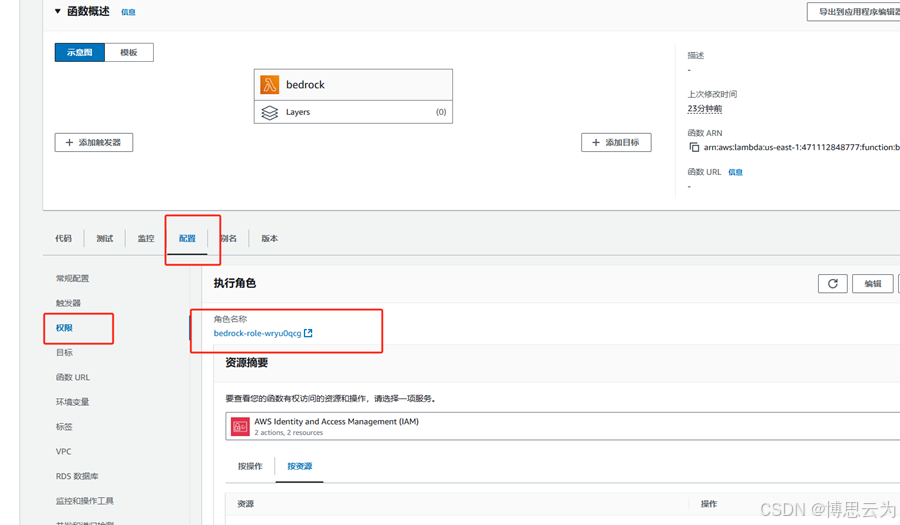Screen dimensions: 900x525
Task: Open the 信息 link beside 函数概述
Action: (128, 12)
